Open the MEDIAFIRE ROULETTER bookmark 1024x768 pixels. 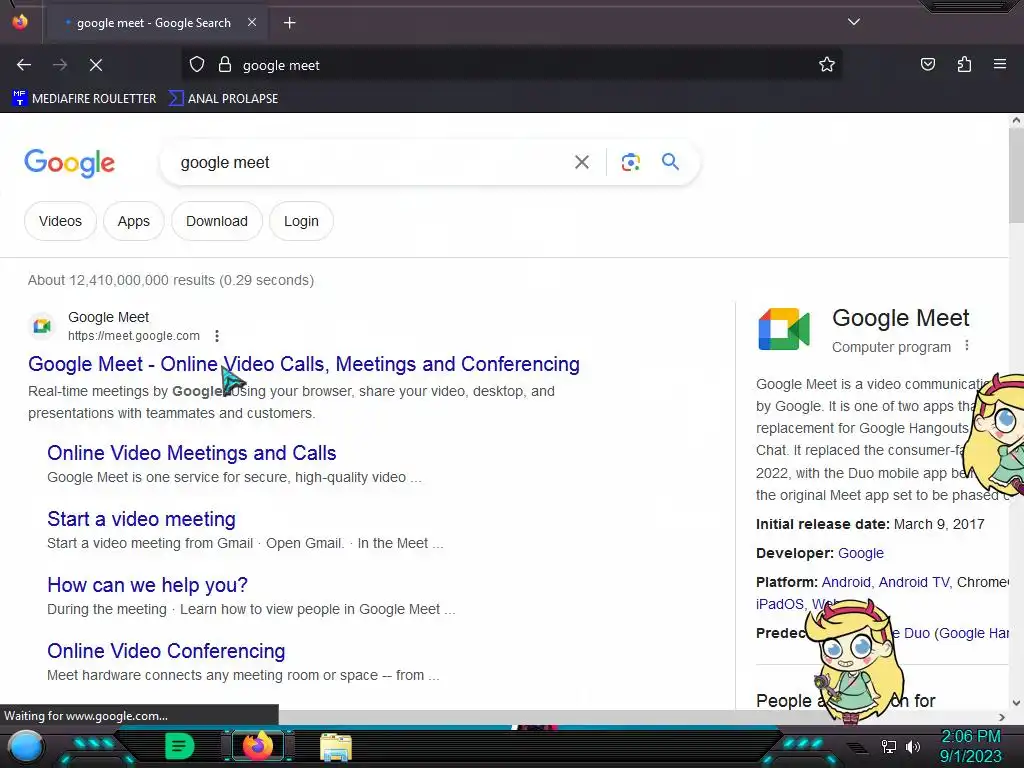tap(84, 99)
